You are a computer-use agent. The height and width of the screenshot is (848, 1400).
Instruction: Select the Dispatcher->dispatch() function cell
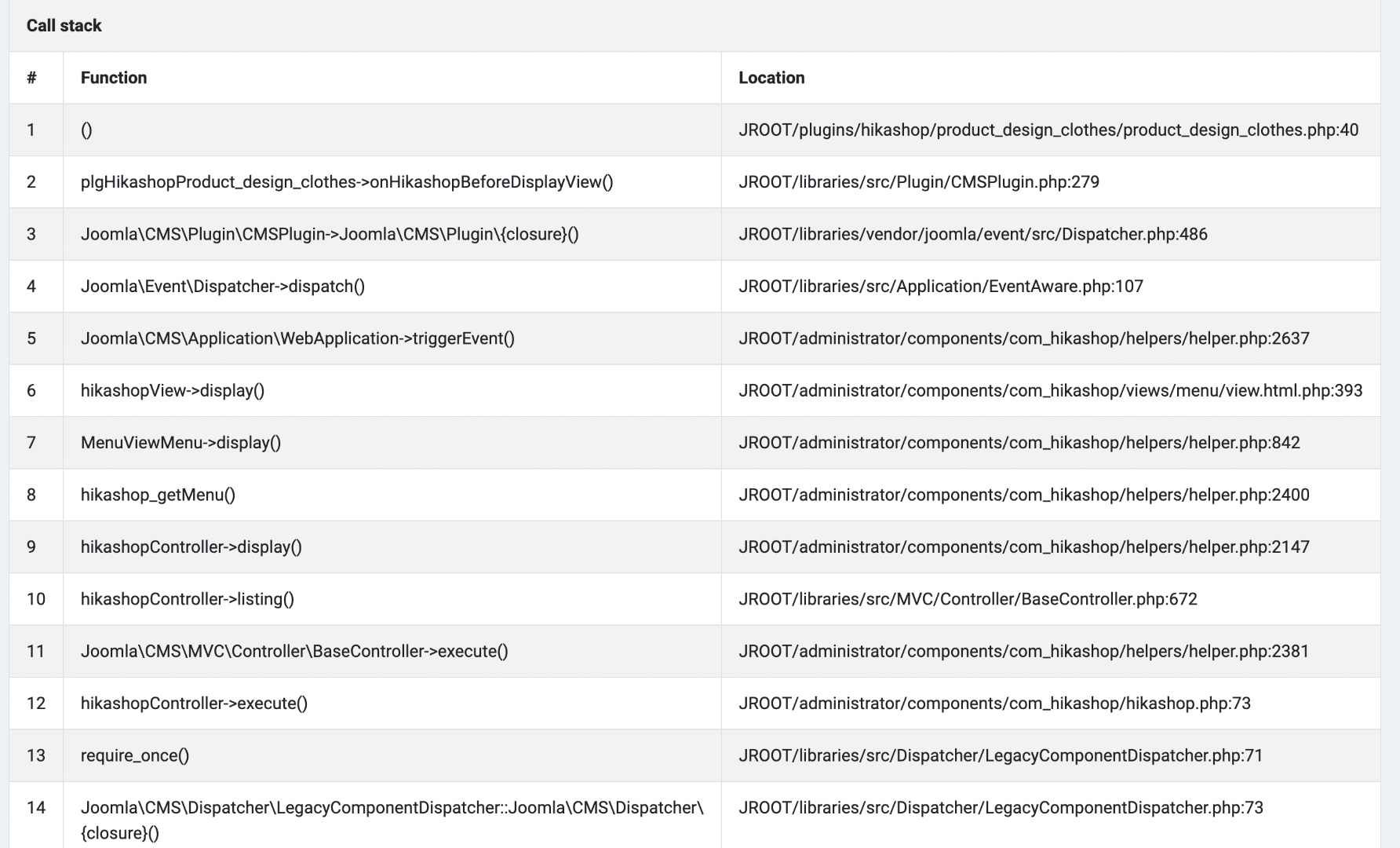[222, 287]
